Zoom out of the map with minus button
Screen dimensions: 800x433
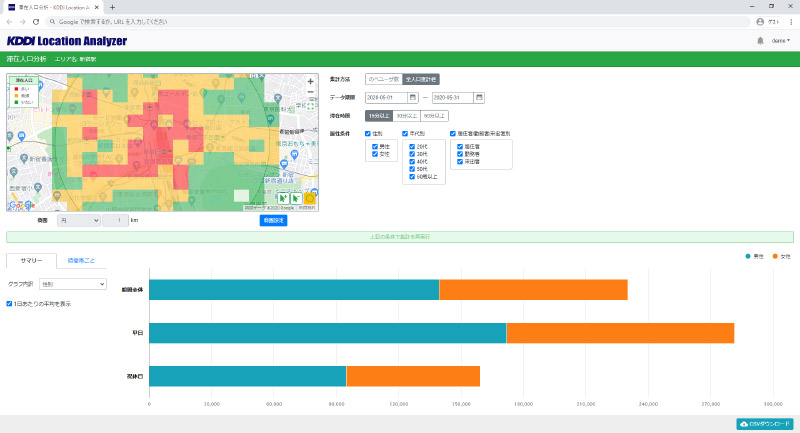[x=310, y=92]
